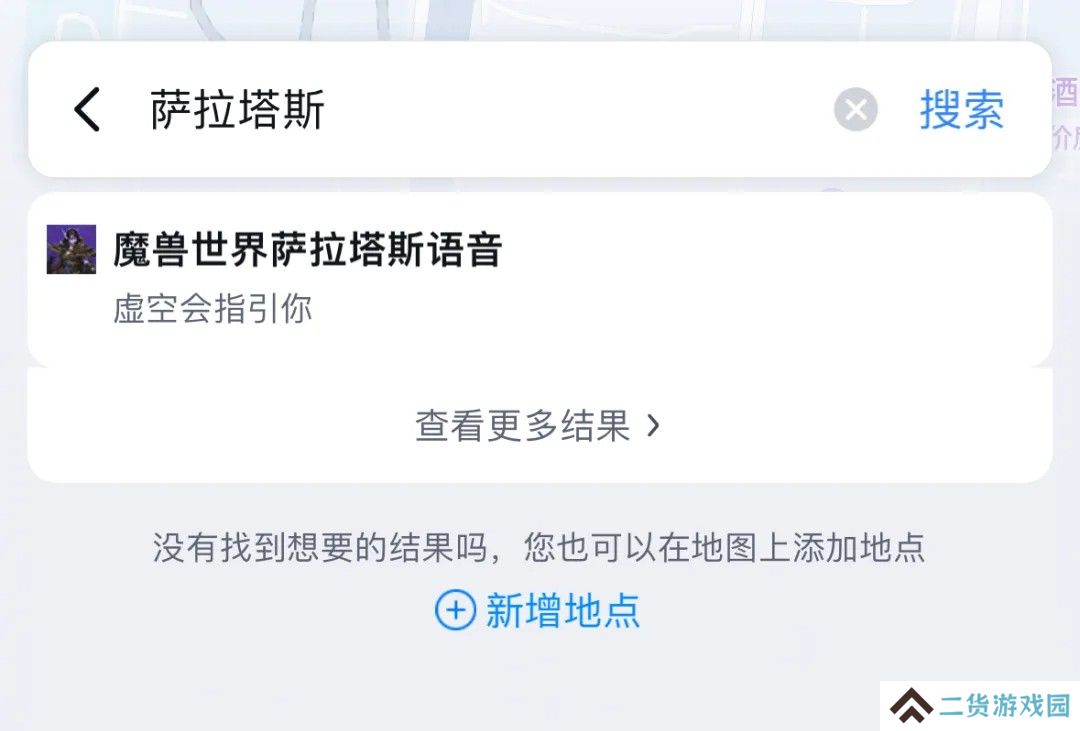Click the partially visible 介 text at right edge

point(1066,138)
